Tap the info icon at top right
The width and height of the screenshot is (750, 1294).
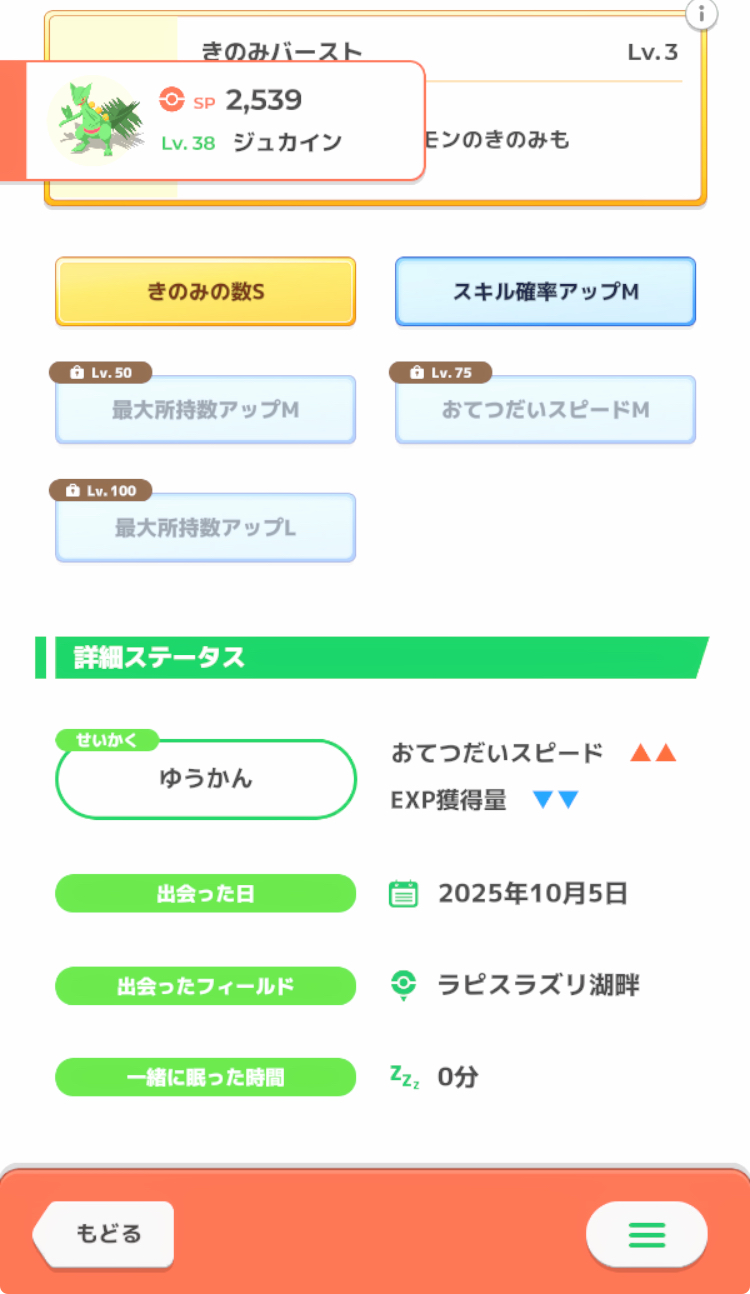[x=702, y=14]
